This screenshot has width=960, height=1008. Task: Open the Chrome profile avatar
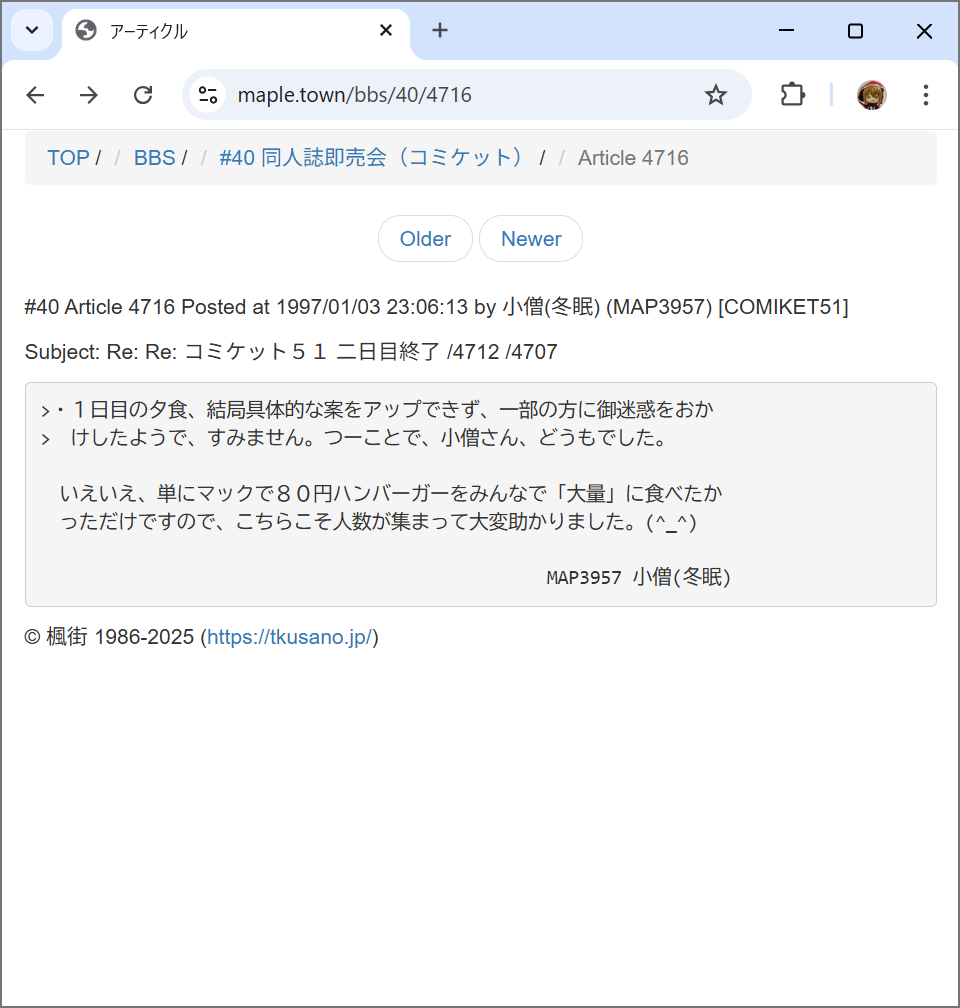pos(871,95)
